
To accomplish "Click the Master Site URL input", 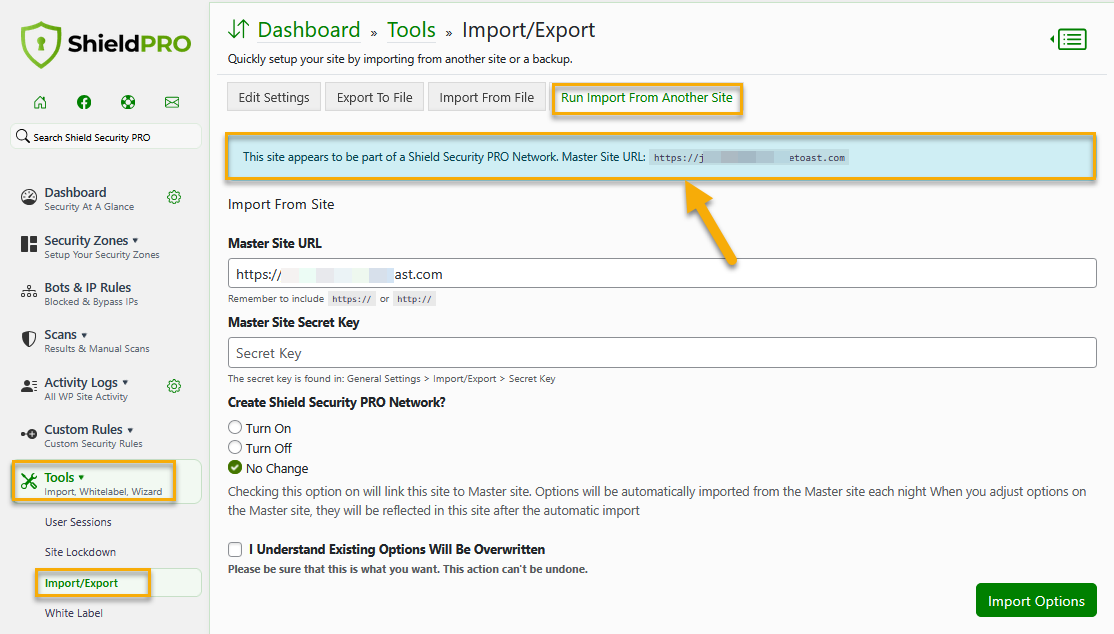I will [x=662, y=273].
